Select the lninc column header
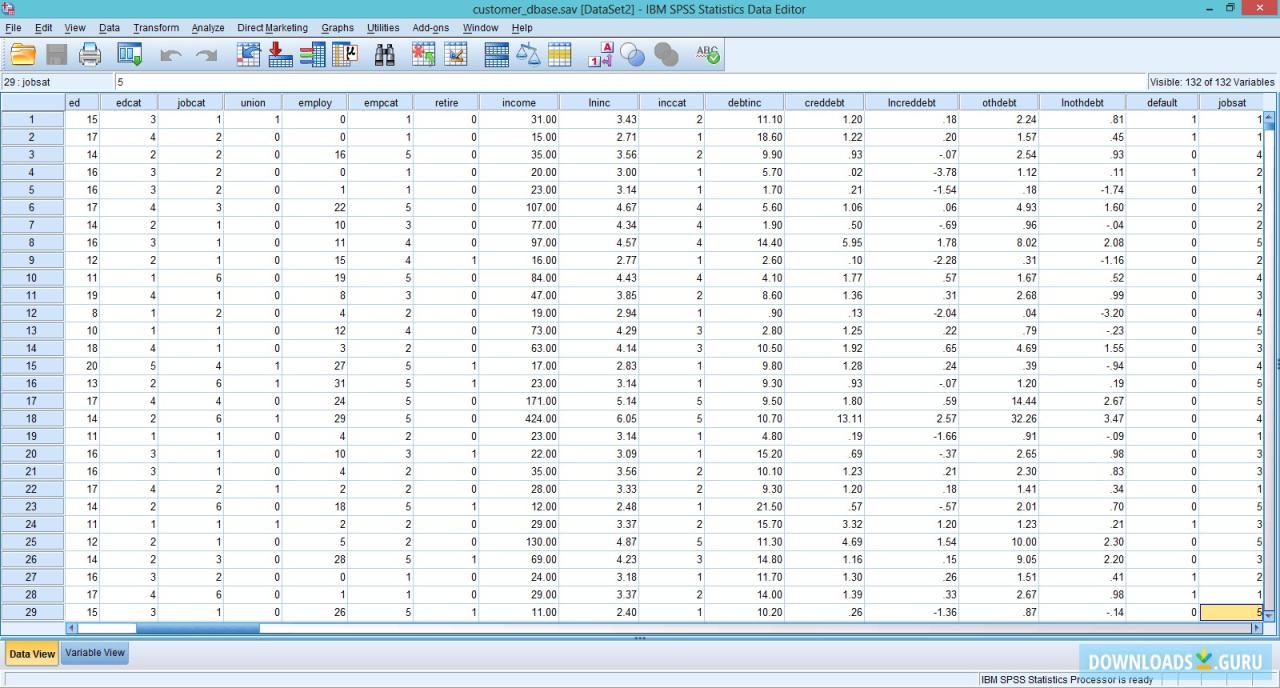 click(x=599, y=102)
